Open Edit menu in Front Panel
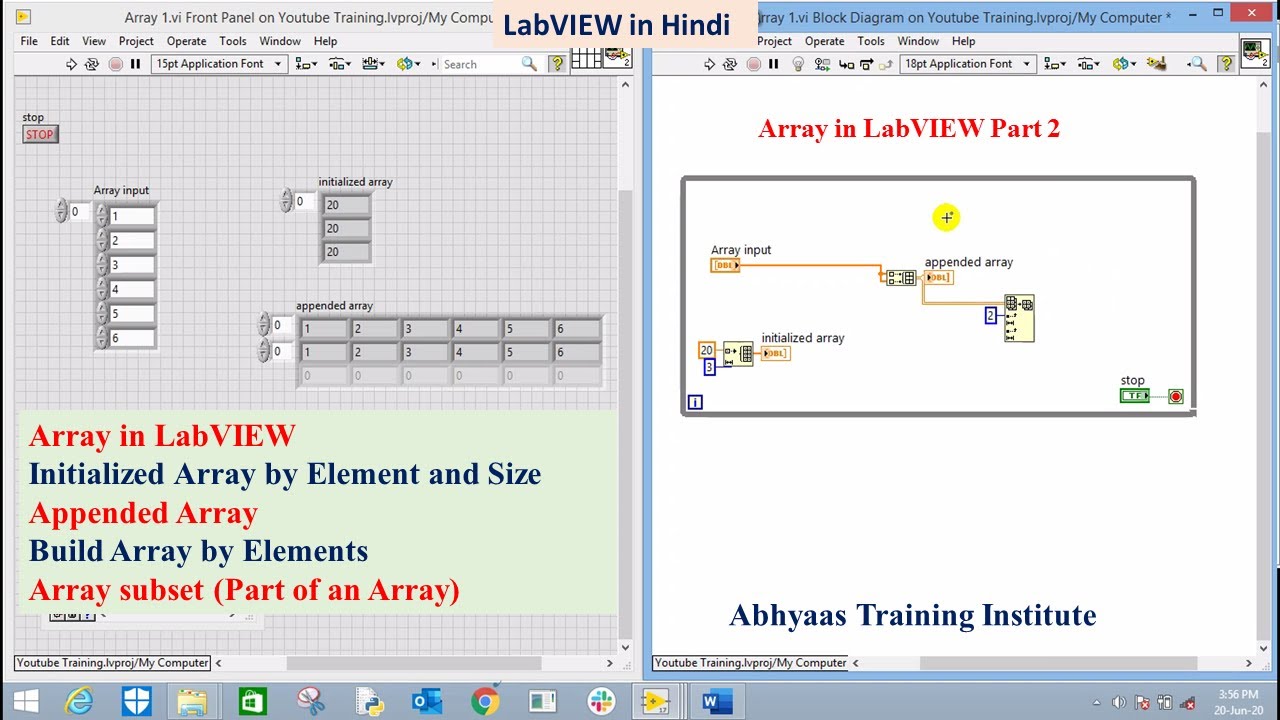 tap(60, 41)
